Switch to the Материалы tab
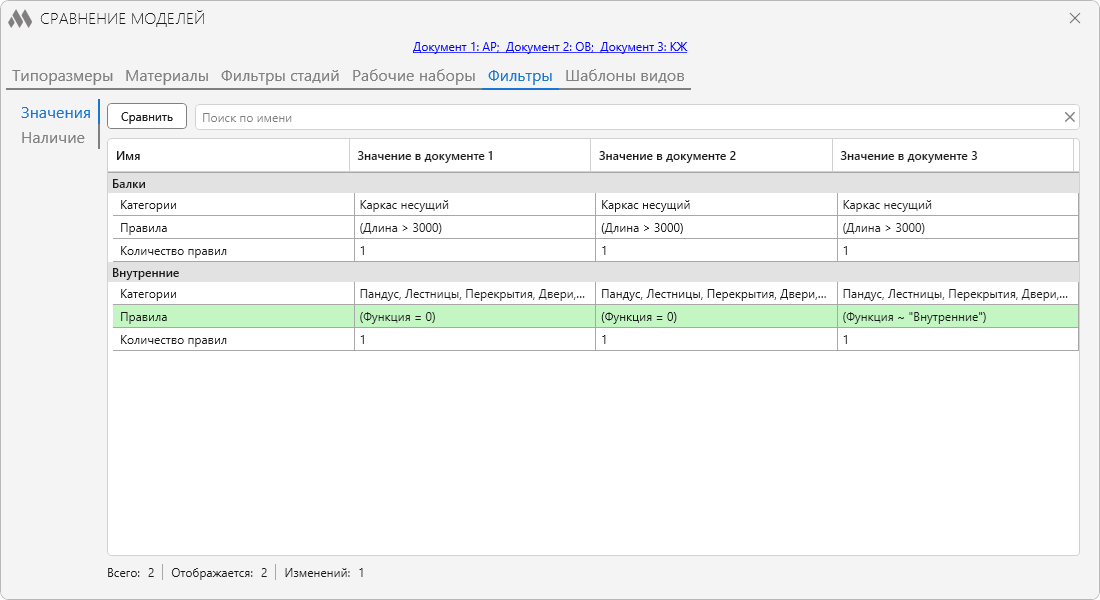Screen dimensions: 1100x600 [167, 76]
